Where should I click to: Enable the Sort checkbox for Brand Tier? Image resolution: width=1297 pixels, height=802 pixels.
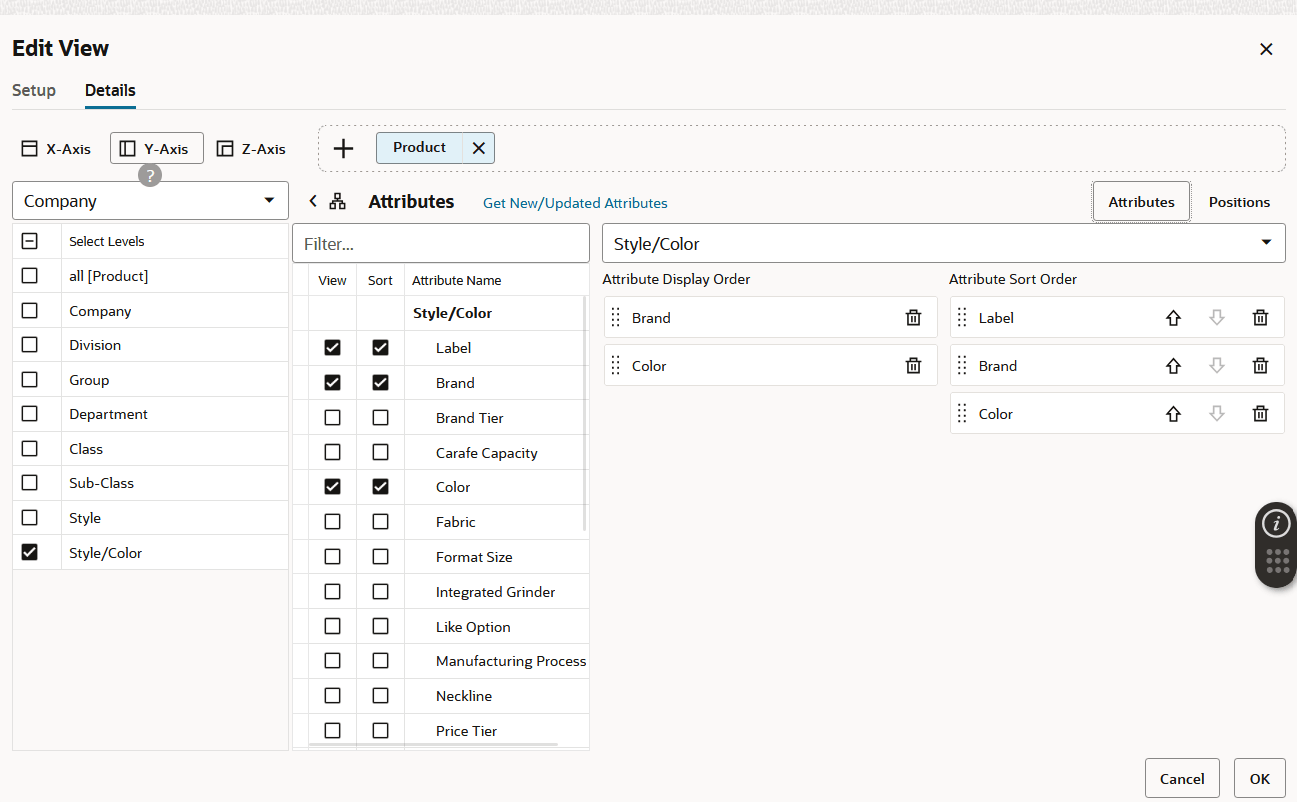(x=380, y=417)
